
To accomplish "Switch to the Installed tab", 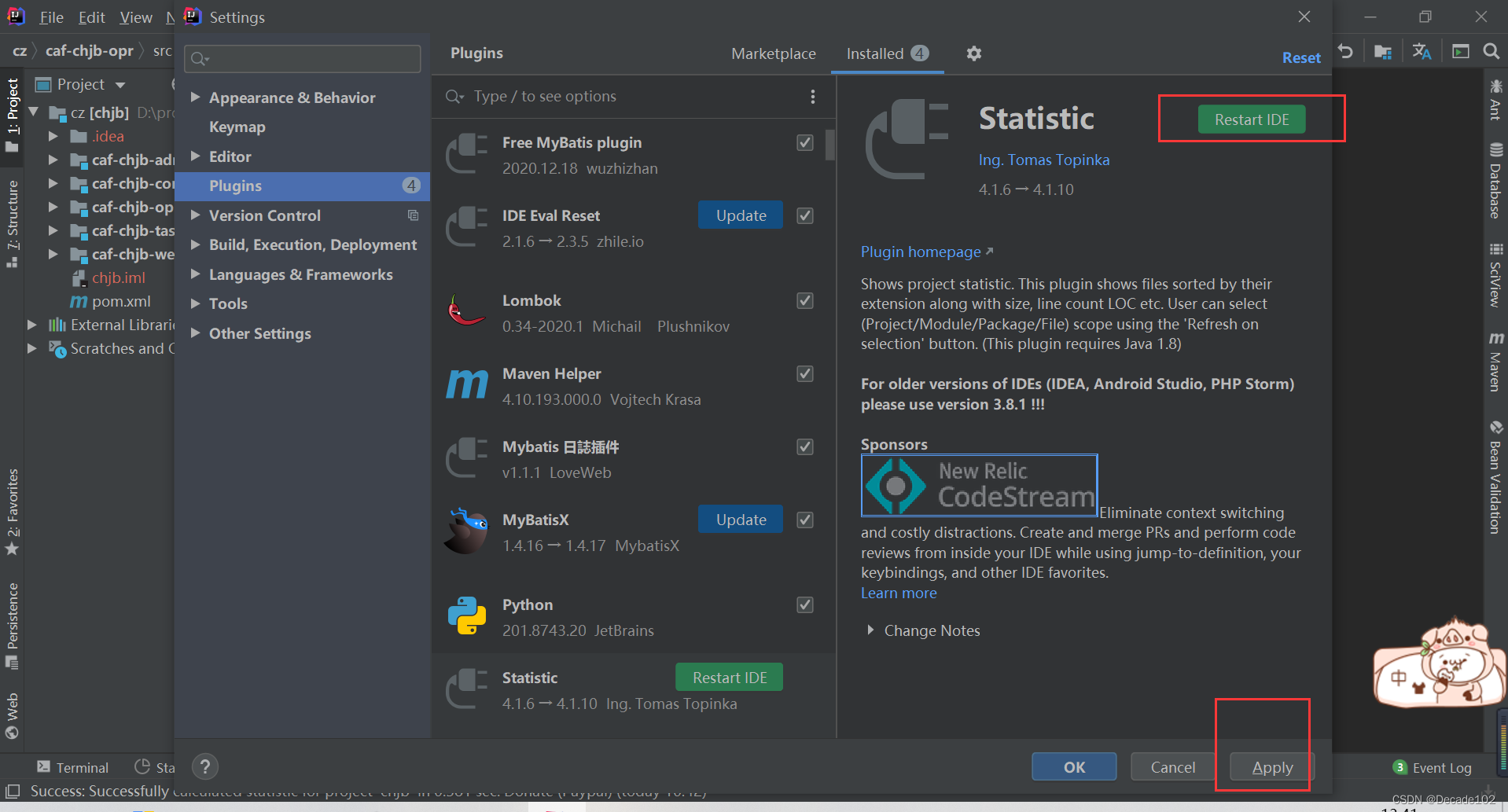I will [887, 53].
